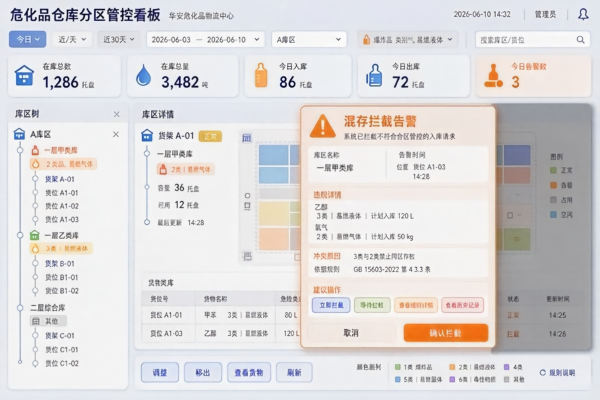
Task: Click the warehouse icon in 在库总数 card
Action: click(x=24, y=75)
